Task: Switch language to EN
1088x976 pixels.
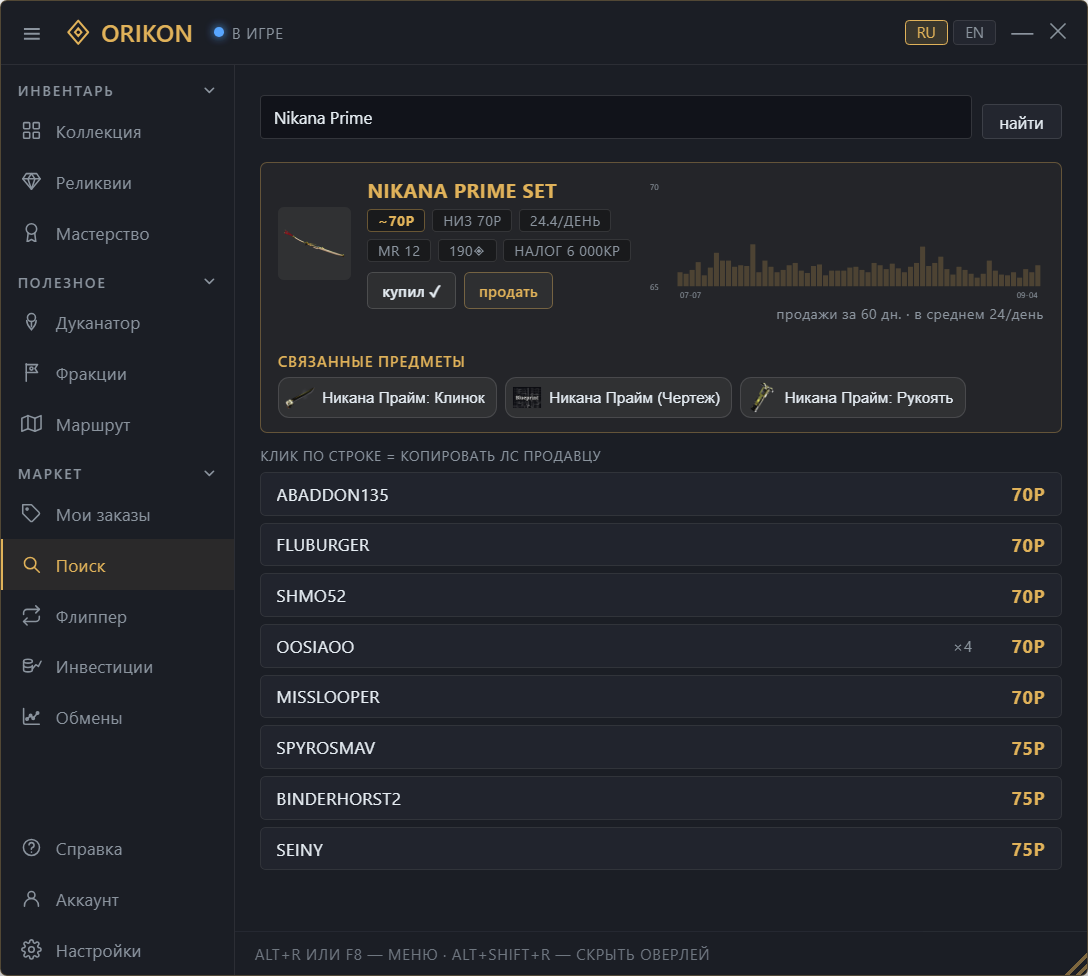Action: (974, 33)
